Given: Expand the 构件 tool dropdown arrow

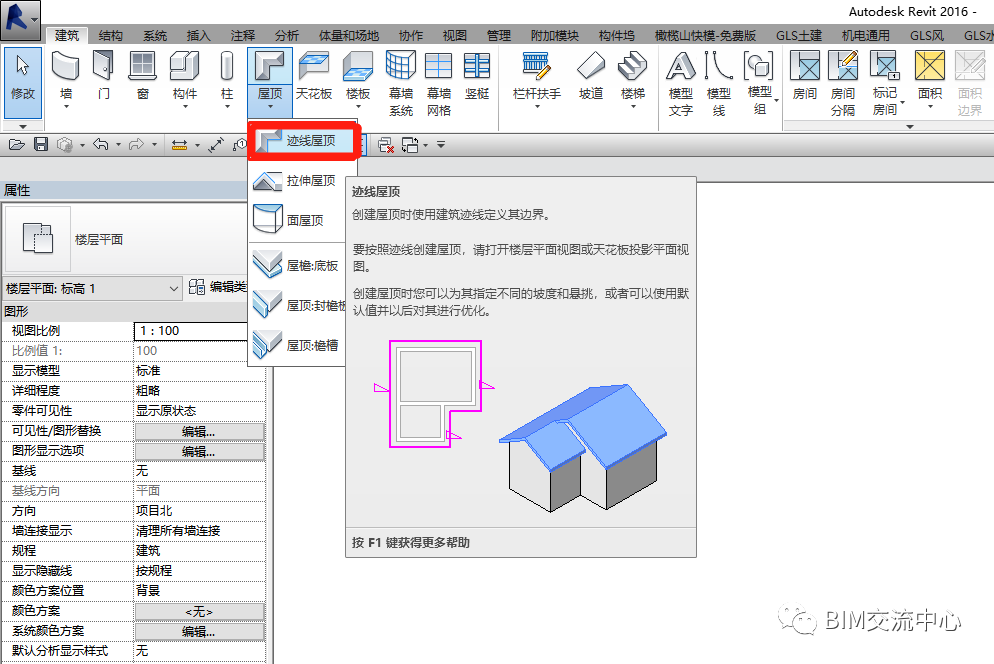Looking at the screenshot, I should [x=184, y=107].
